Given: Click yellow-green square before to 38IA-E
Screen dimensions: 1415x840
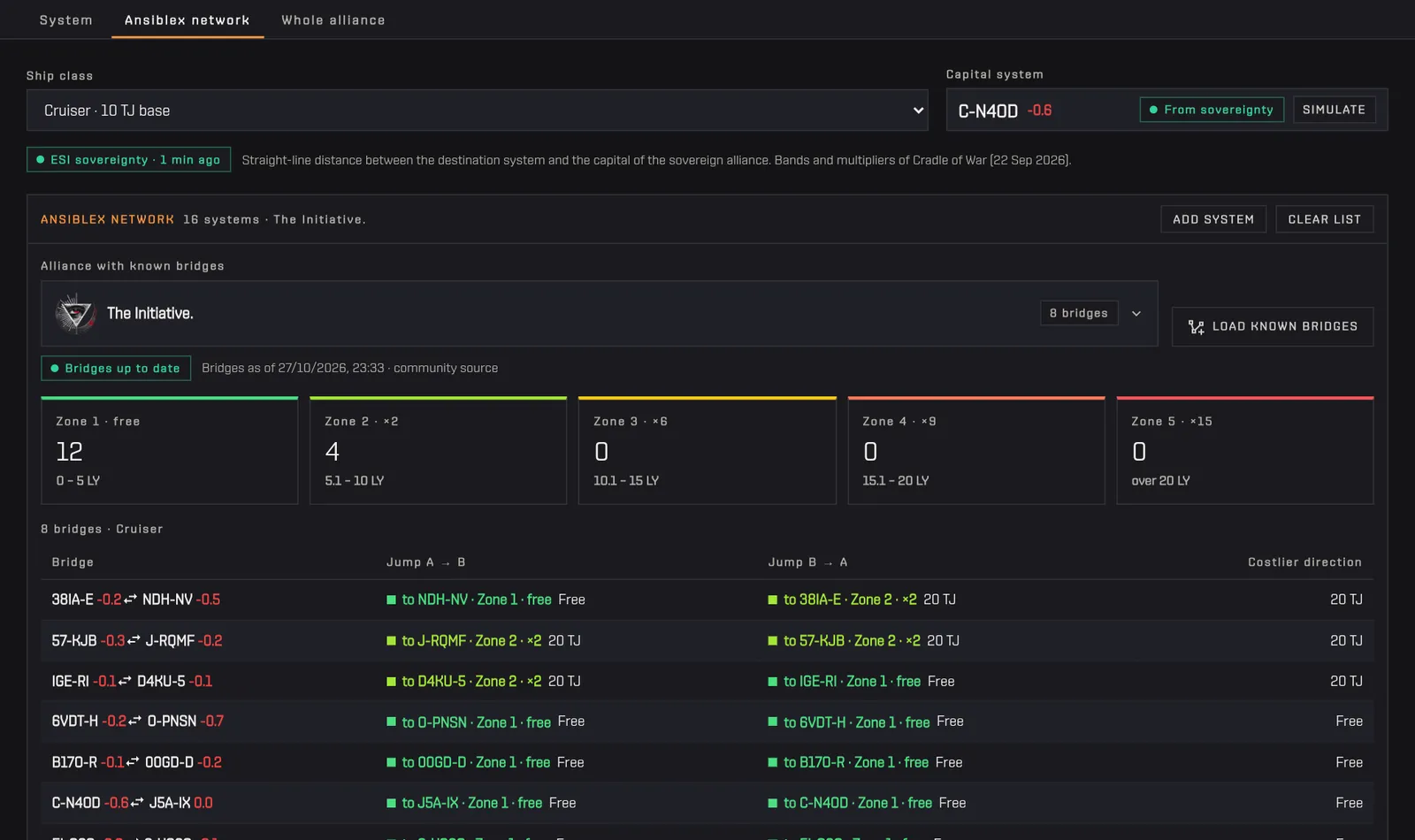Looking at the screenshot, I should tap(773, 599).
